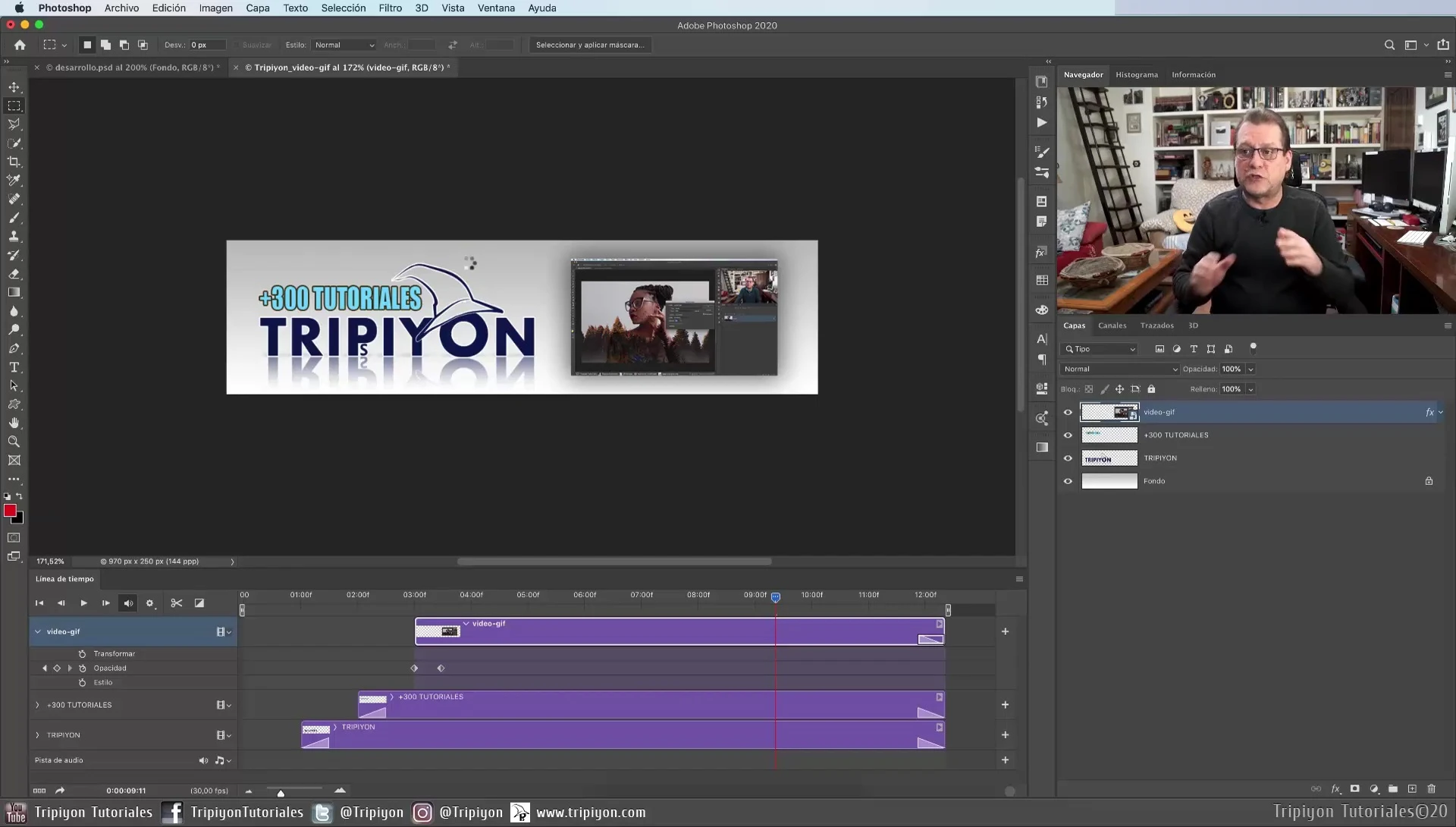Open the Relleno value dropdown
The image size is (1456, 827).
click(1250, 389)
